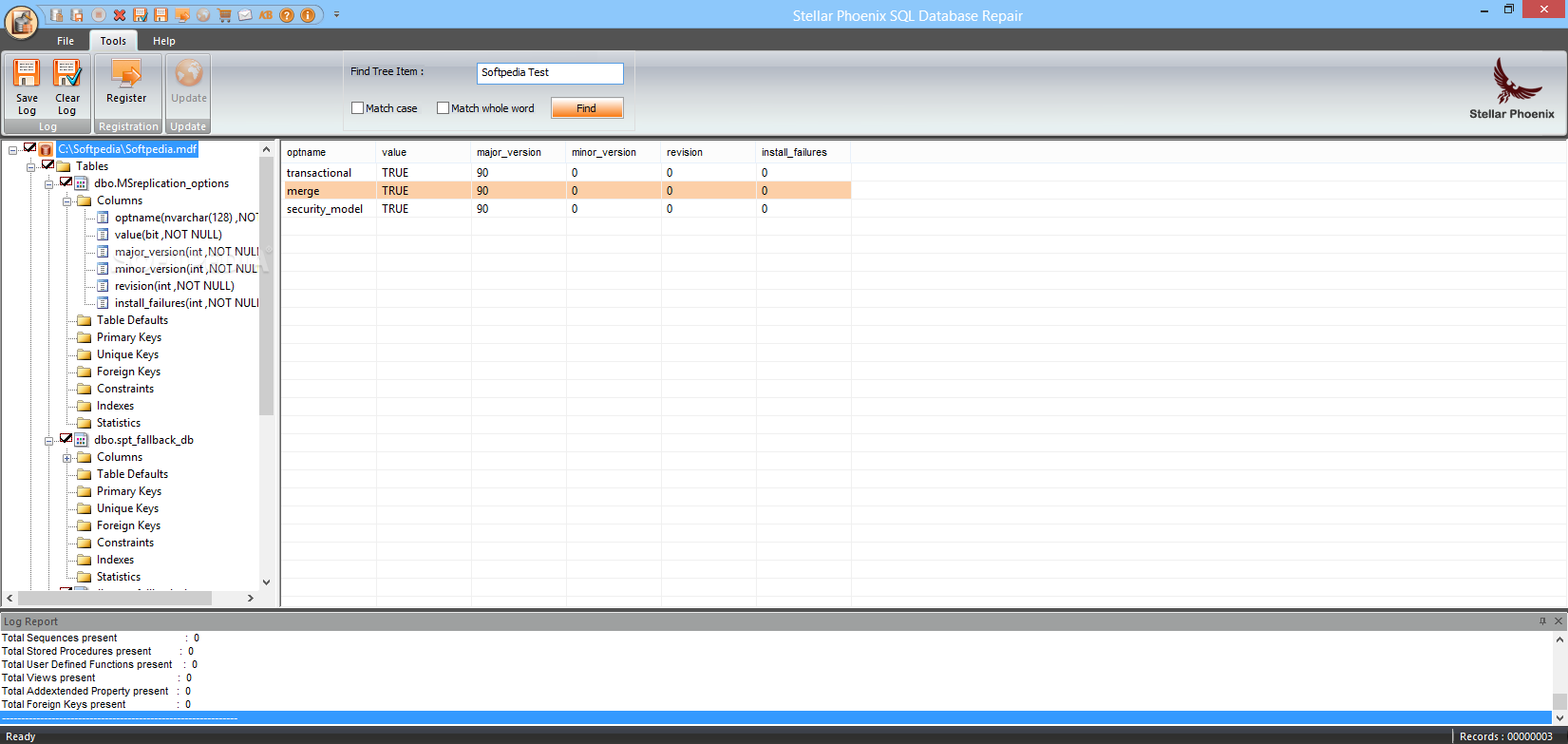Image resolution: width=1568 pixels, height=744 pixels.
Task: Expand Columns under dbo.spt_fallback_db
Action: (67, 458)
